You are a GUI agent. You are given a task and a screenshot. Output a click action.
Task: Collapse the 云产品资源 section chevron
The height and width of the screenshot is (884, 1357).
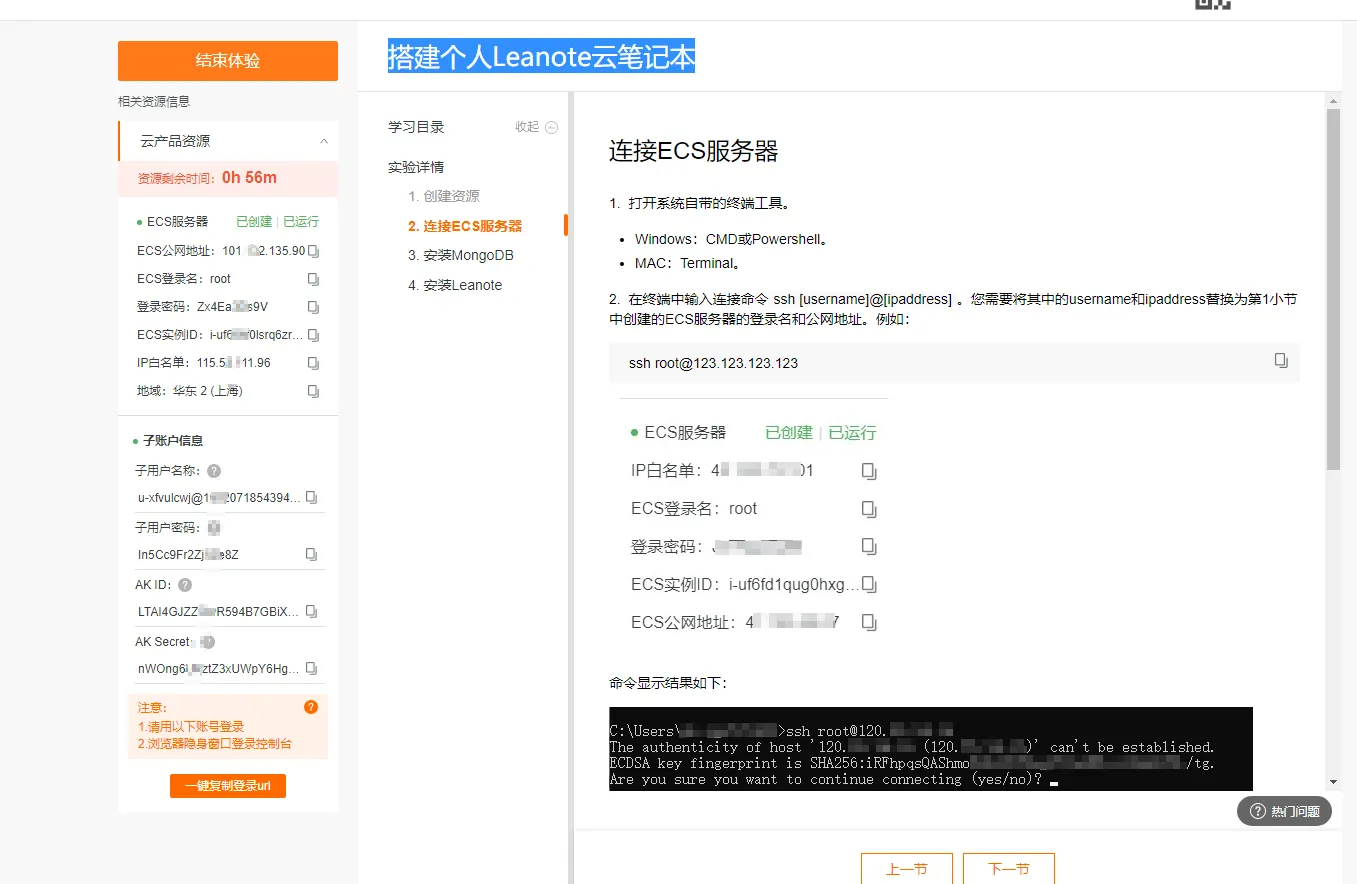[x=323, y=141]
